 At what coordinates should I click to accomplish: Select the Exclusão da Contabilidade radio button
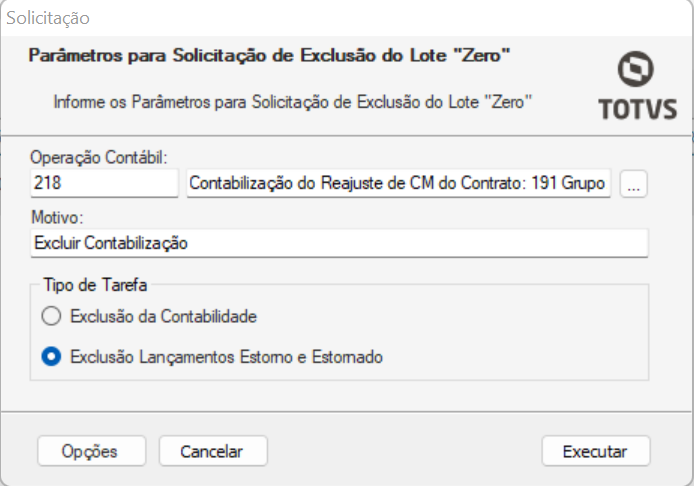click(51, 316)
